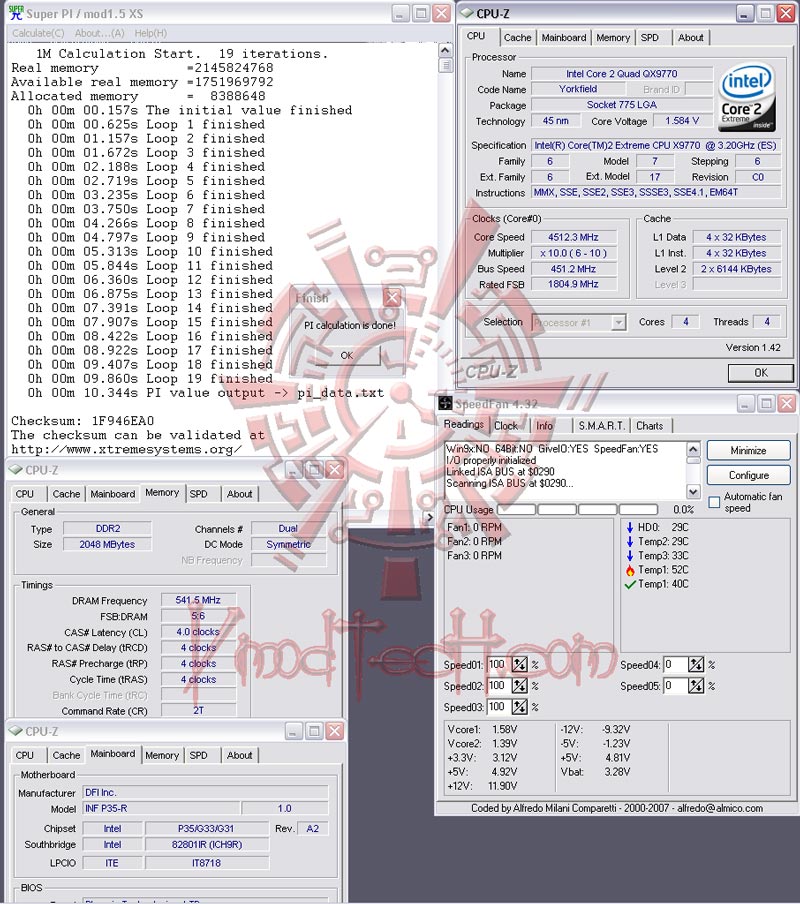Screen dimensions: 800x904
Task: Open the About...(A) menu in Super PI
Action: pyautogui.click(x=99, y=33)
